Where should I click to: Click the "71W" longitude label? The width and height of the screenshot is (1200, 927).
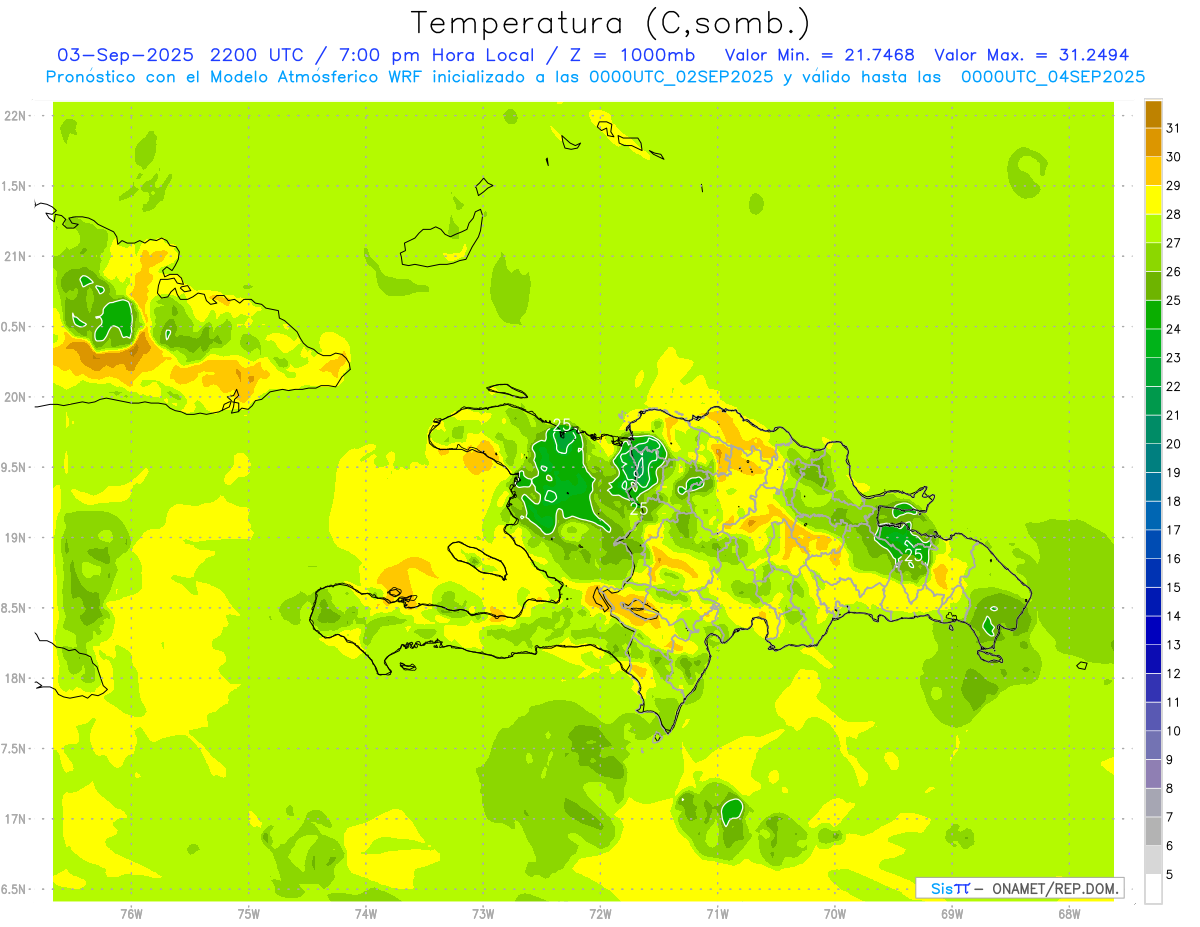tap(717, 913)
